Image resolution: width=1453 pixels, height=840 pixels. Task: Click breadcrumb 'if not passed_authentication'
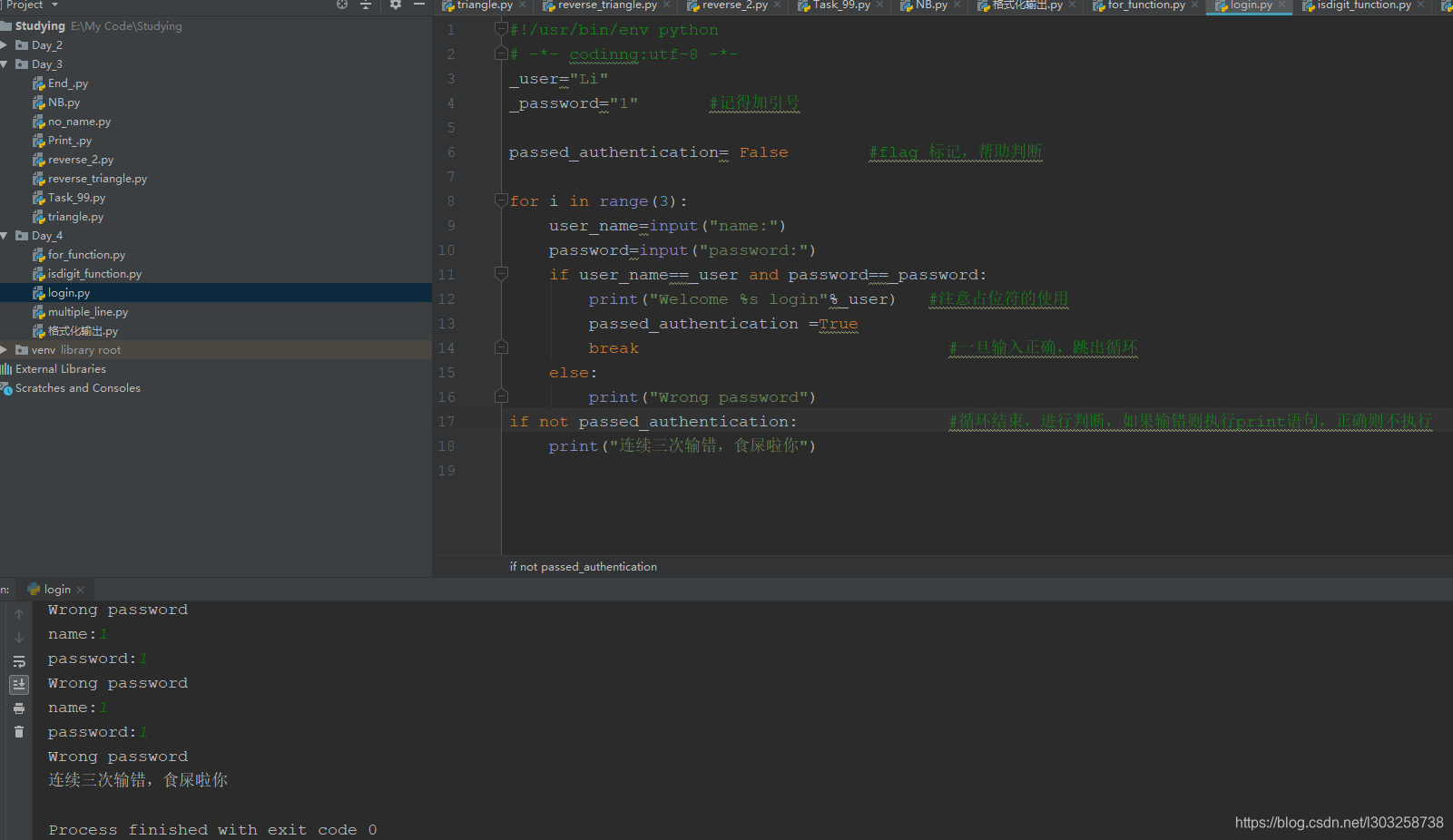tap(584, 567)
